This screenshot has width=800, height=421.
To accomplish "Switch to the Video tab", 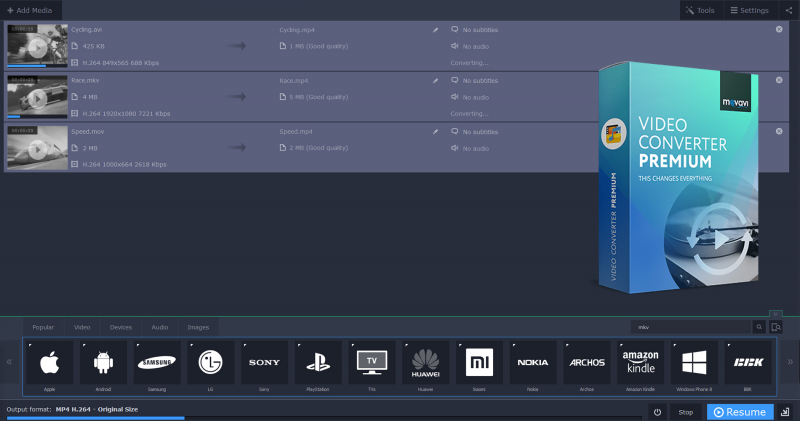I will [82, 328].
